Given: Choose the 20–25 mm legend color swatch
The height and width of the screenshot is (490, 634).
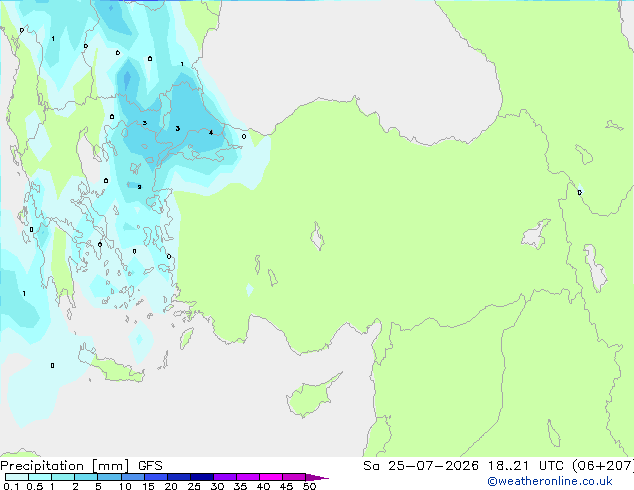Looking at the screenshot, I should click(178, 477).
